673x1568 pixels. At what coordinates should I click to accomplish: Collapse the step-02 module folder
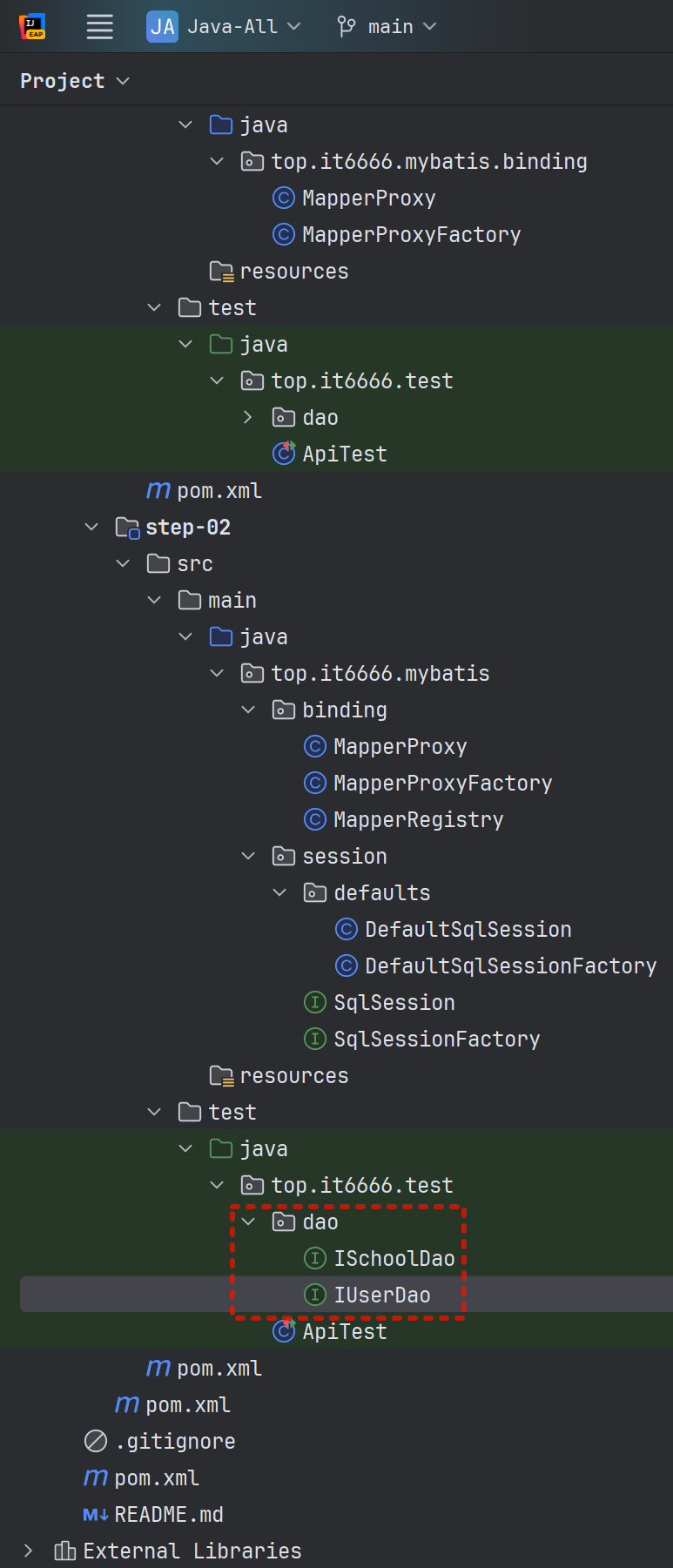(x=91, y=528)
